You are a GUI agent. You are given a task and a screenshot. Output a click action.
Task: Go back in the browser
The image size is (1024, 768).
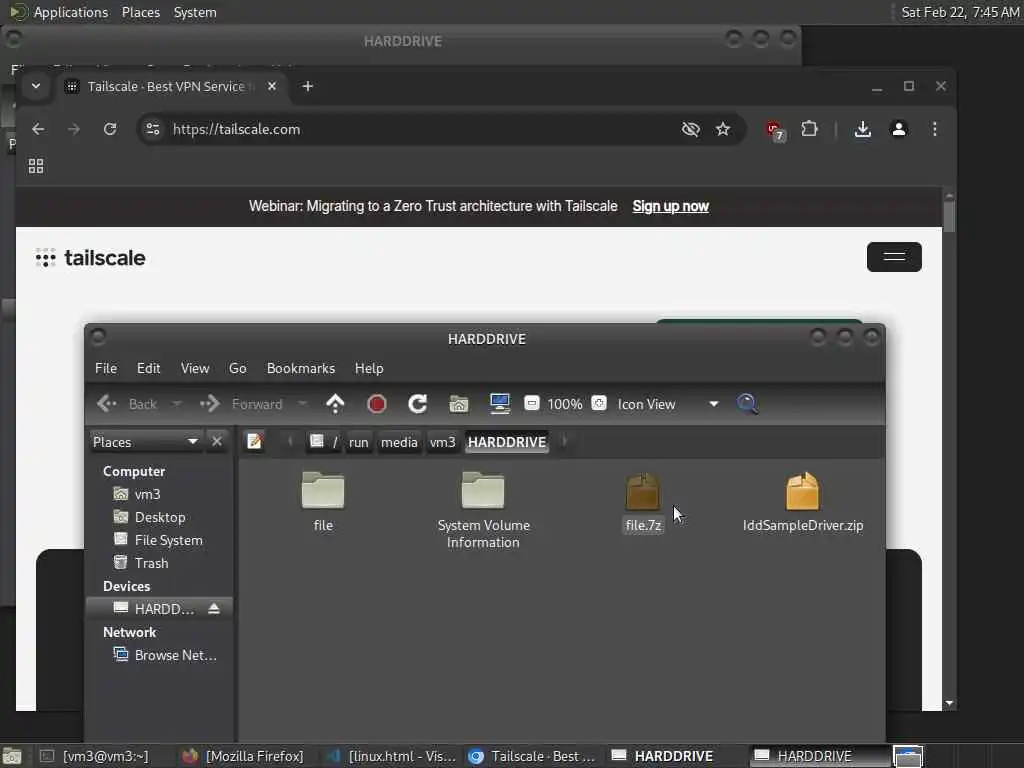pyautogui.click(x=38, y=129)
